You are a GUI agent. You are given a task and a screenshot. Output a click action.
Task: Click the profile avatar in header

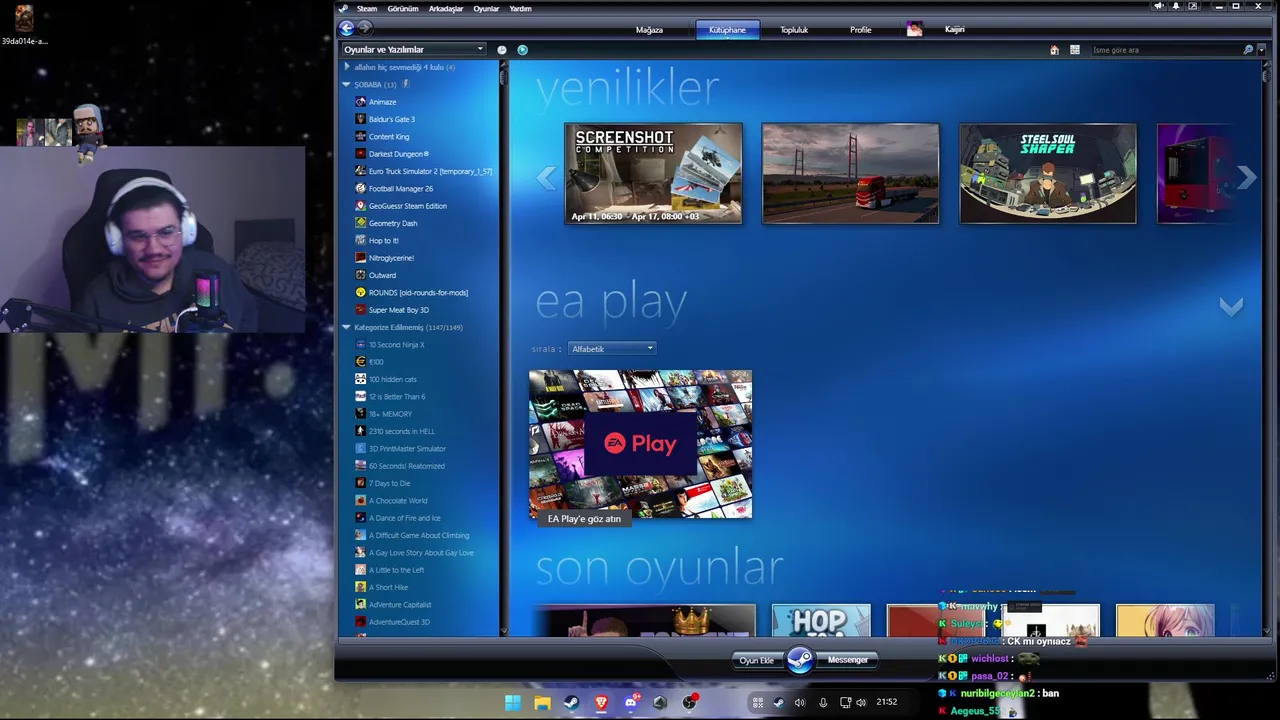pos(914,29)
